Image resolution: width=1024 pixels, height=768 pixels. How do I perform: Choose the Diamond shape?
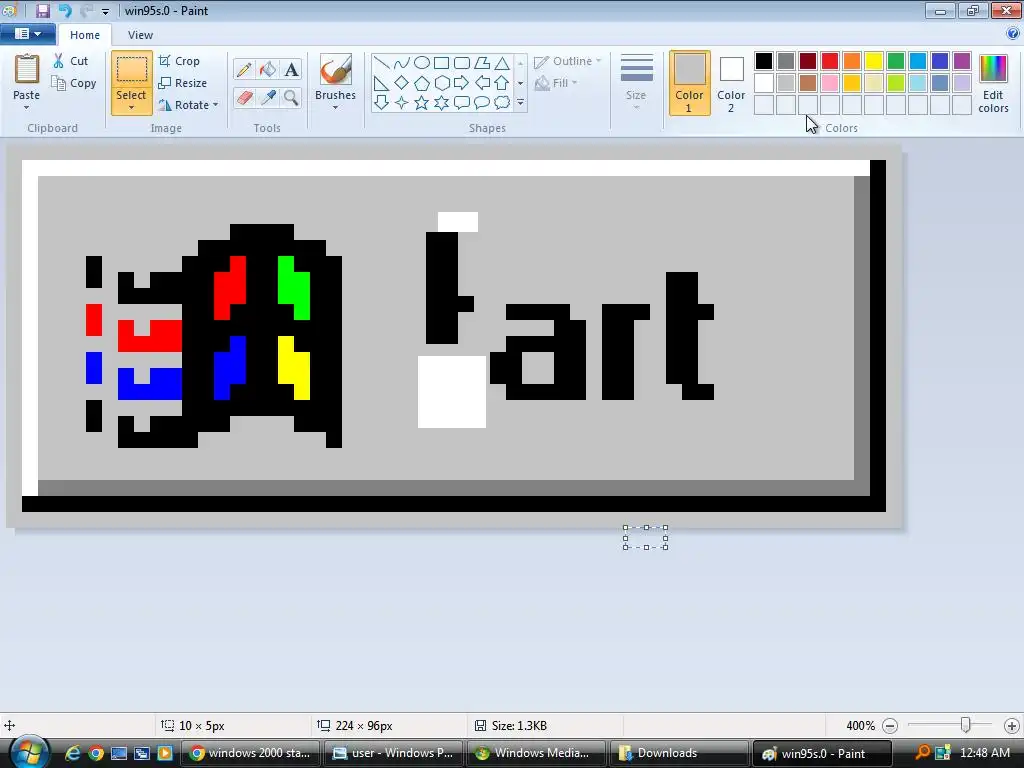(402, 83)
